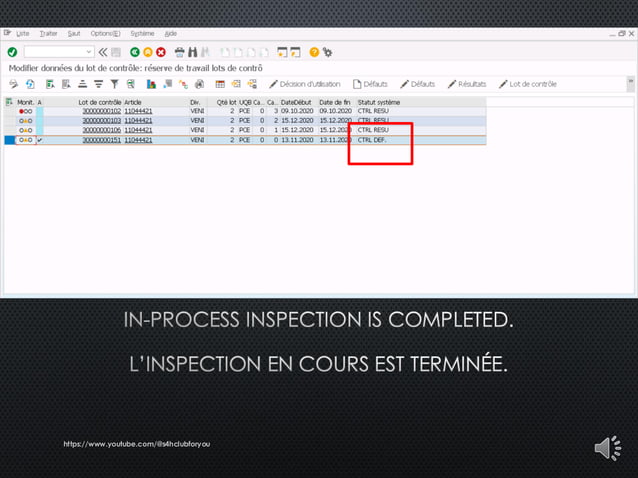Open the Liste menu
This screenshot has width=638, height=478.
23,34
